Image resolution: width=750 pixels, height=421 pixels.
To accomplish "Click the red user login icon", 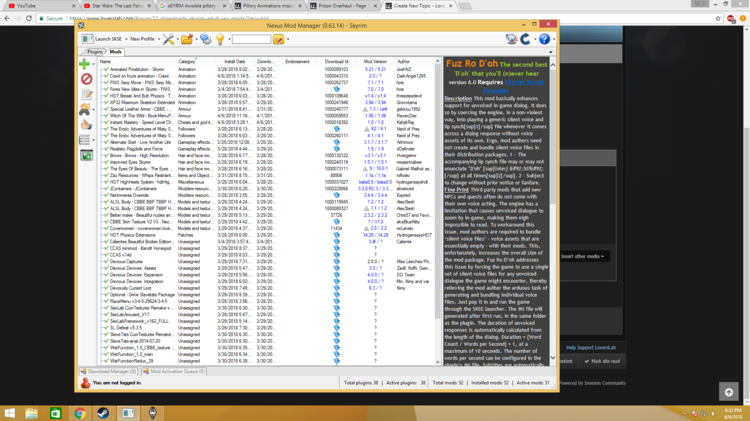I will [85, 383].
